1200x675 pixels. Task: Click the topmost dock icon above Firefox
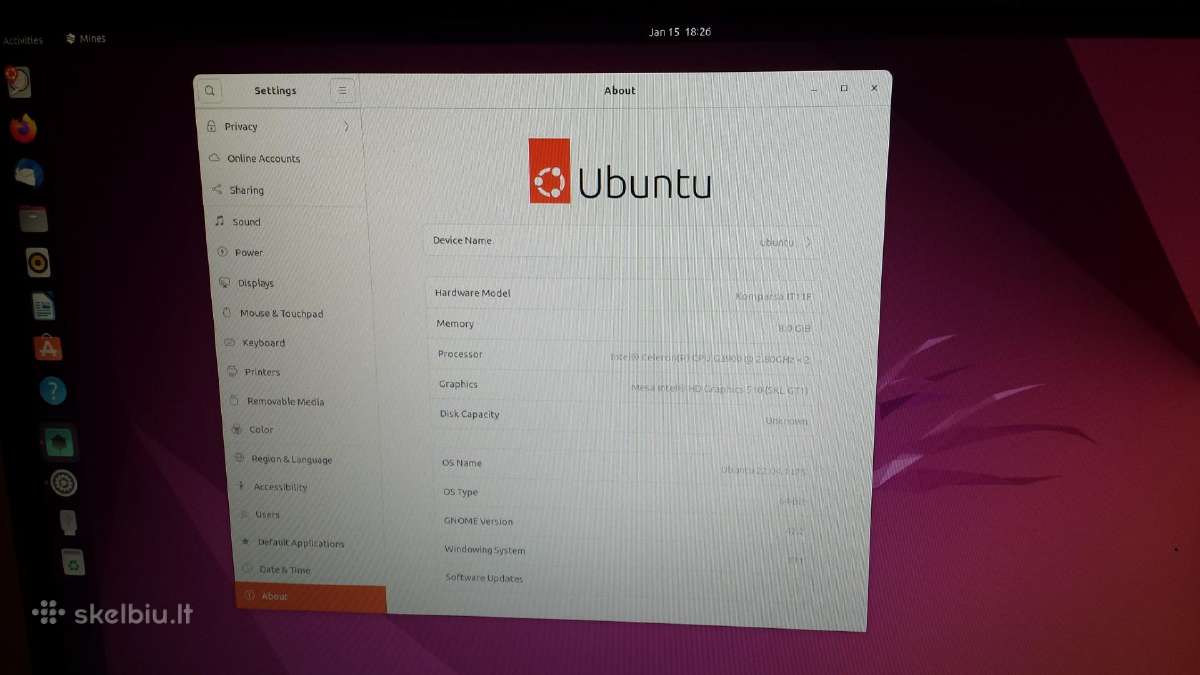click(x=18, y=83)
